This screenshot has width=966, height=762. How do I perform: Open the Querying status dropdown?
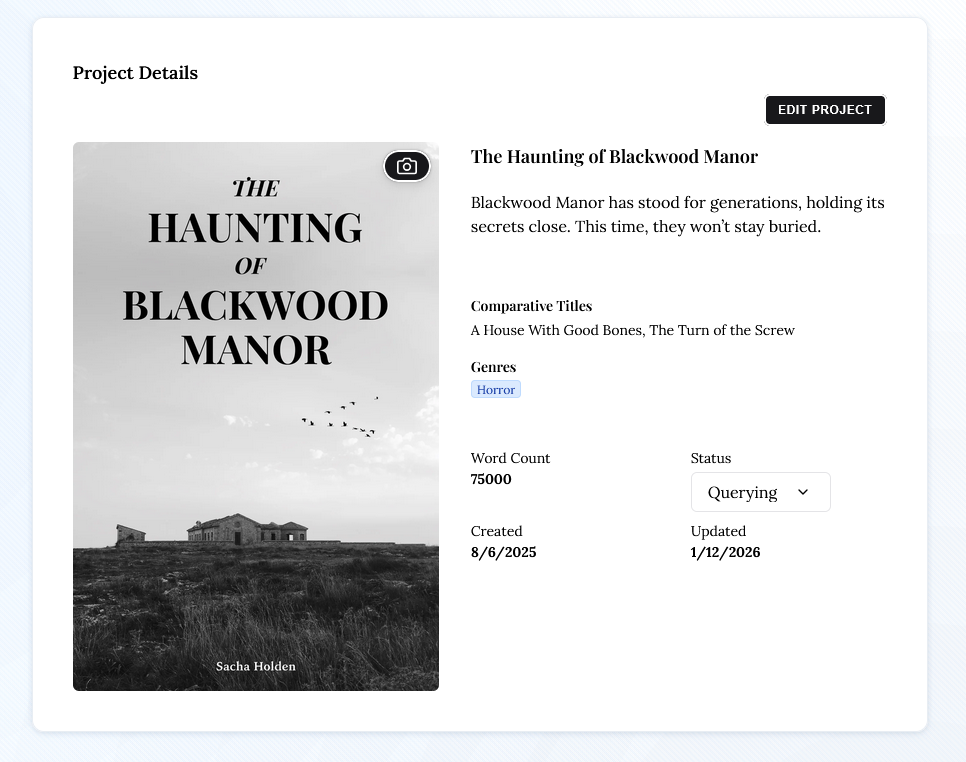click(x=759, y=492)
